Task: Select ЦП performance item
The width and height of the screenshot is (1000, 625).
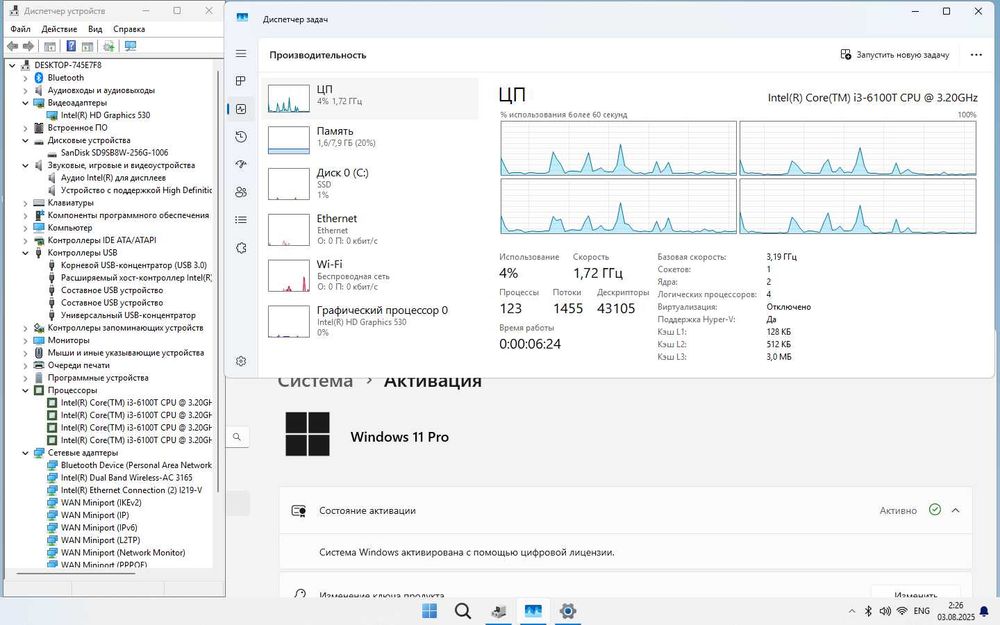Action: tap(370, 98)
